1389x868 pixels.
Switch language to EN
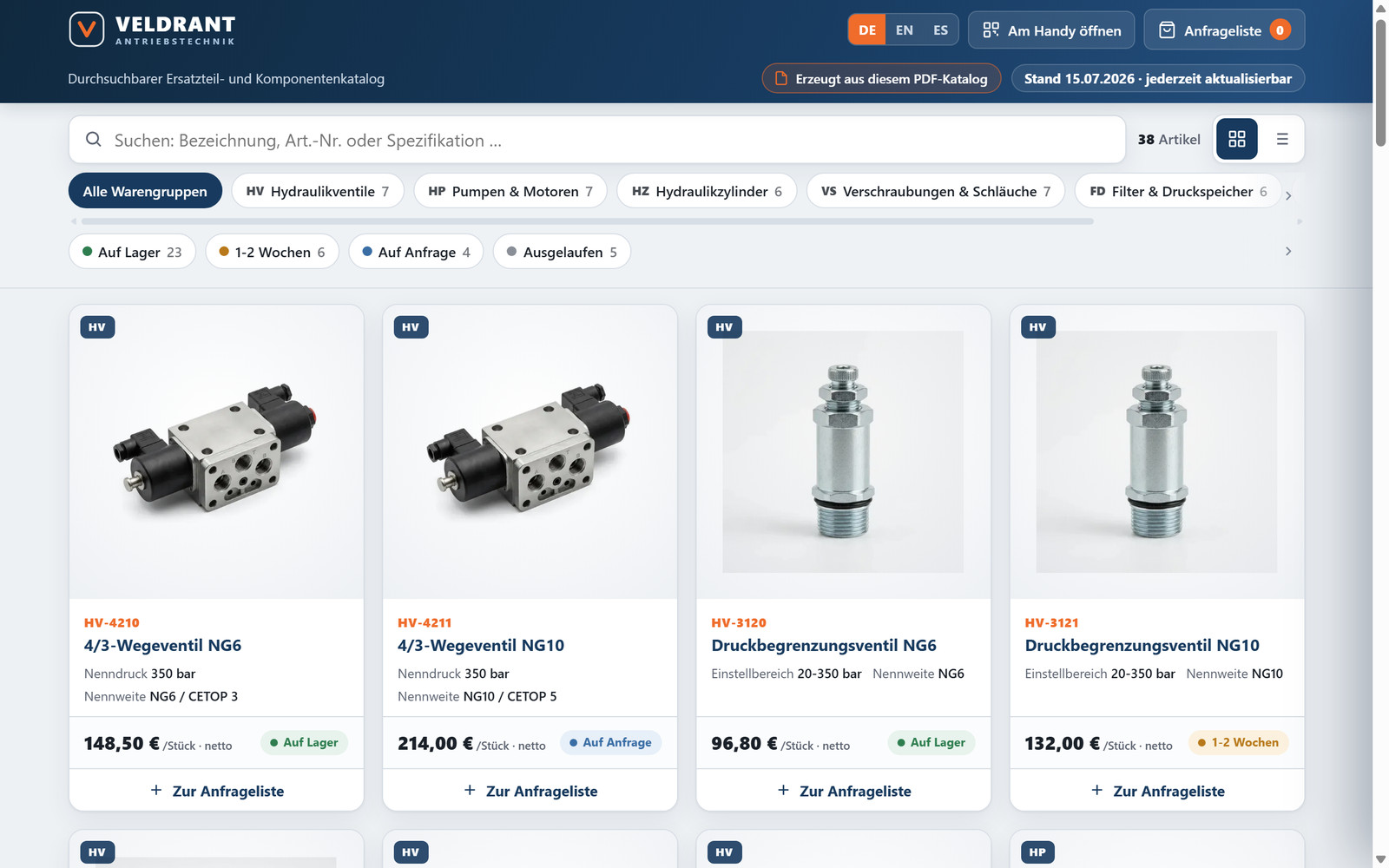tap(905, 30)
